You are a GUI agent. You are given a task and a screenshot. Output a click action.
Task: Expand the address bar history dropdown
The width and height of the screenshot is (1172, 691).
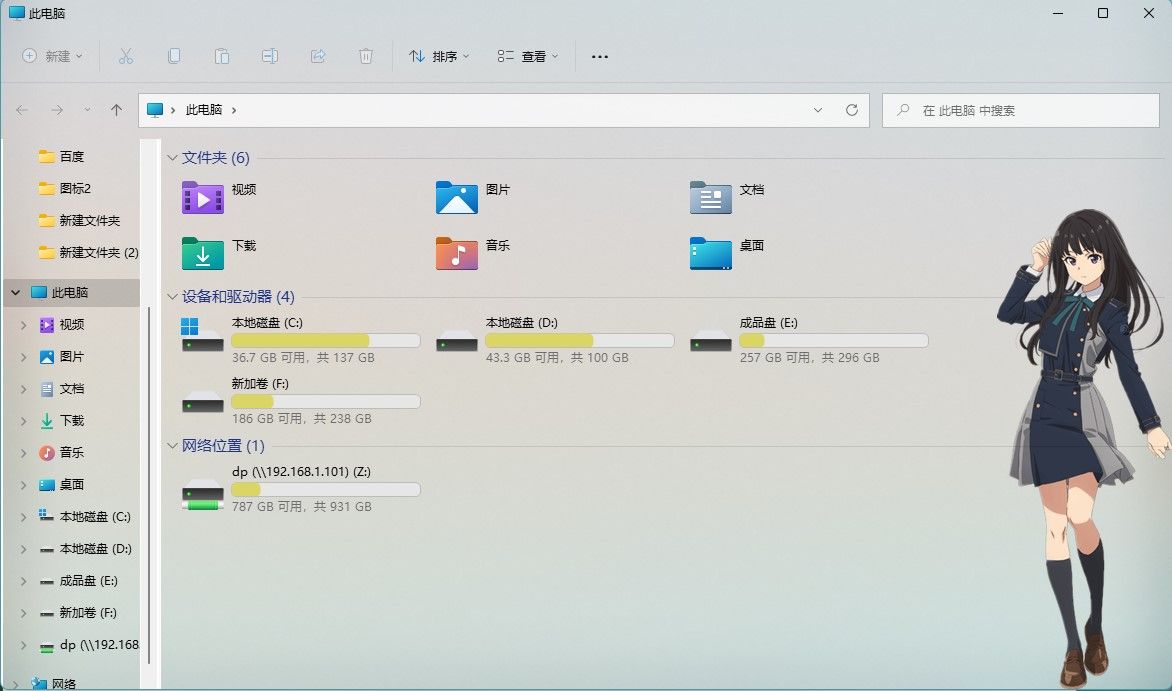click(818, 110)
